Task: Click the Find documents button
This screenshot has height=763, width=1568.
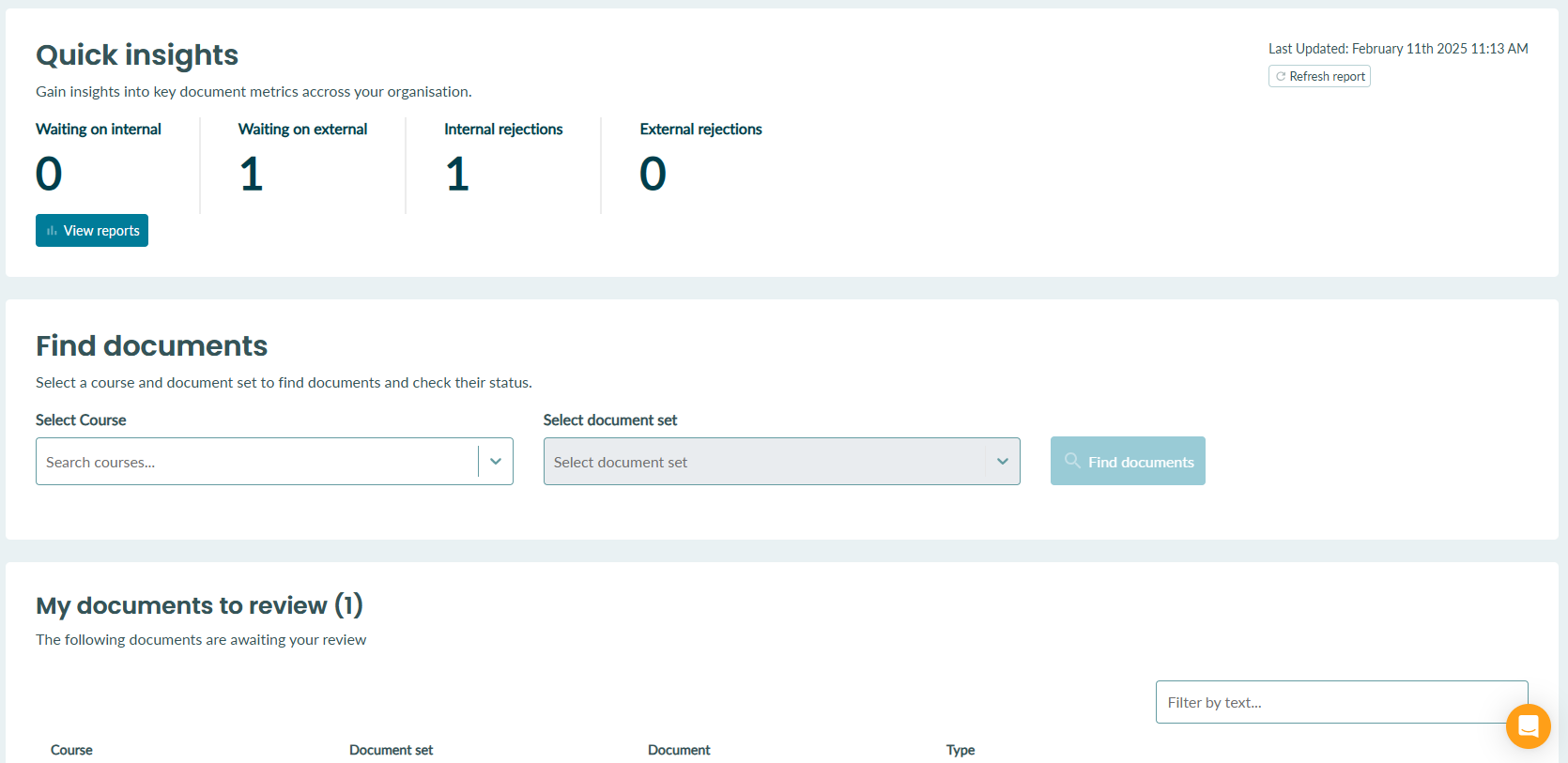Action: coord(1128,461)
